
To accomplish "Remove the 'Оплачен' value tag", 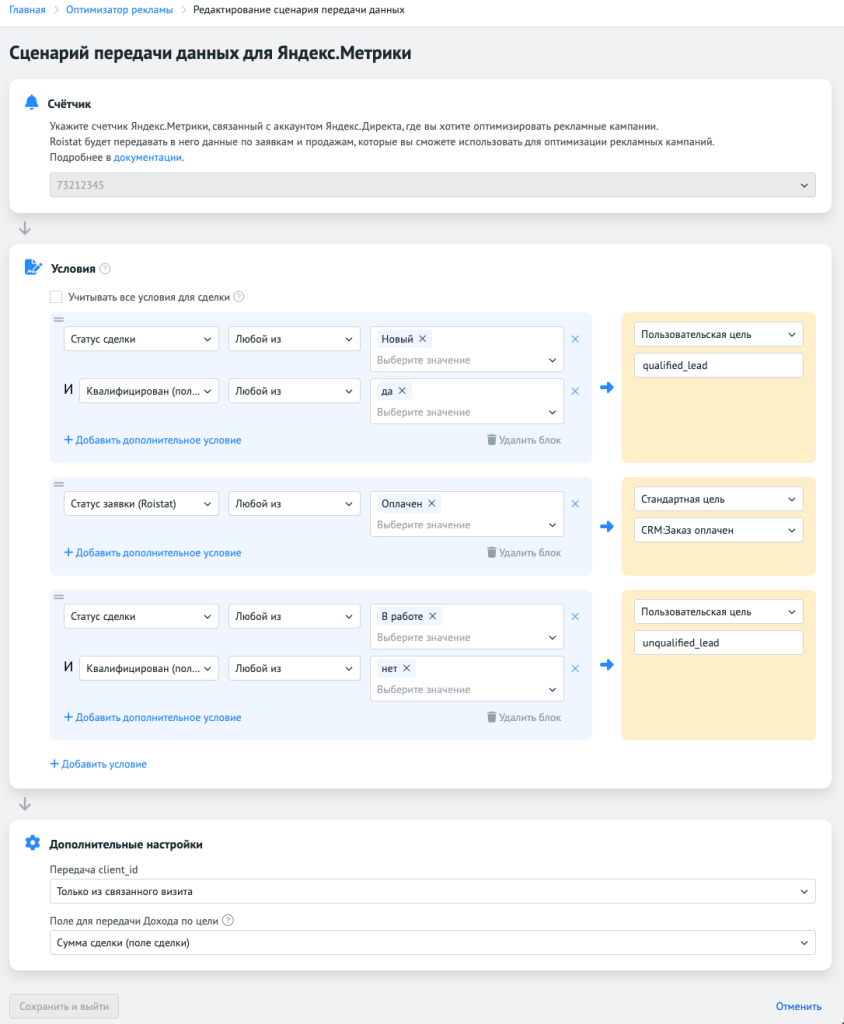I will click(432, 504).
